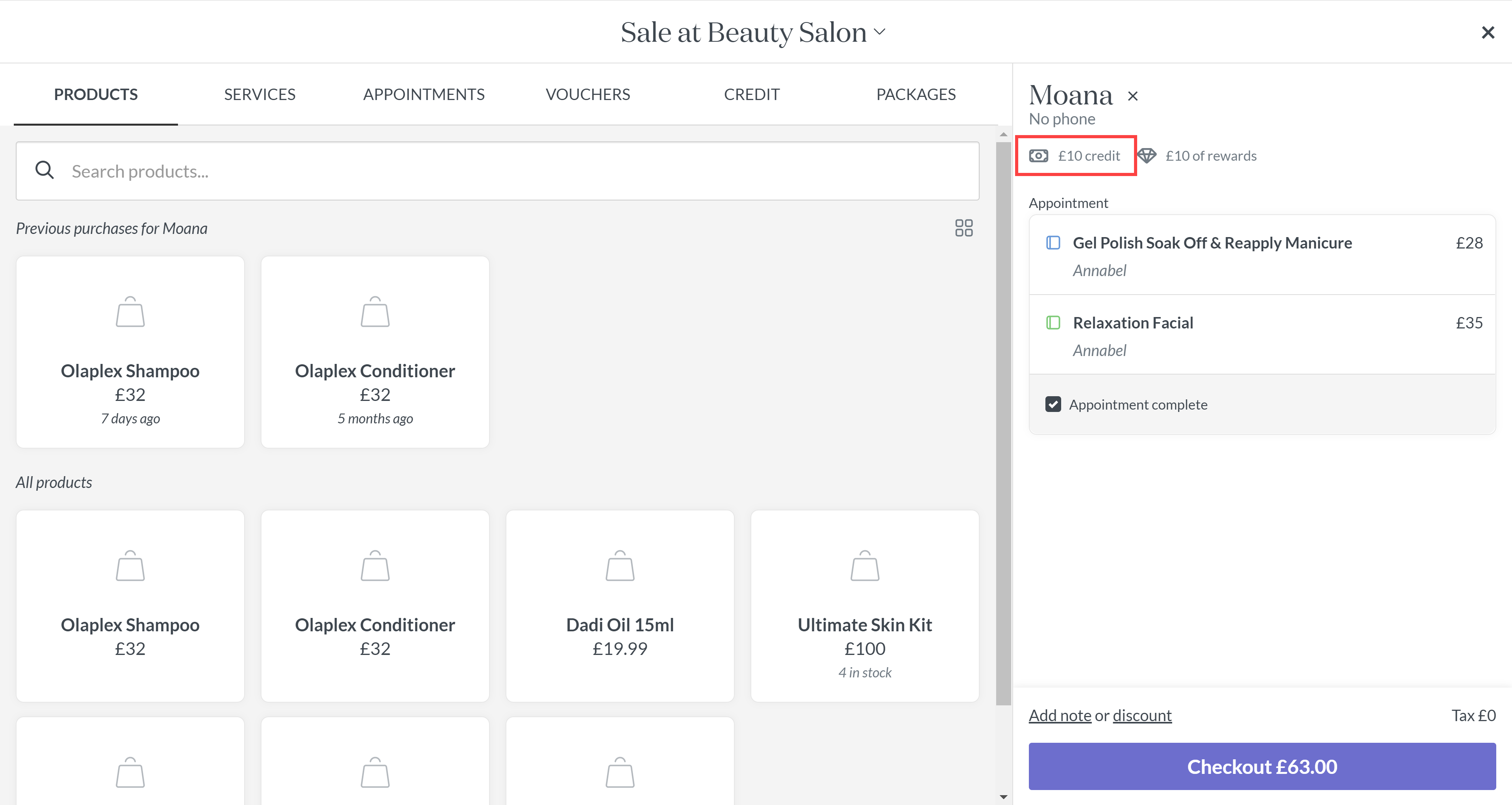1512x805 pixels.
Task: Click the discount link
Action: [x=1141, y=715]
